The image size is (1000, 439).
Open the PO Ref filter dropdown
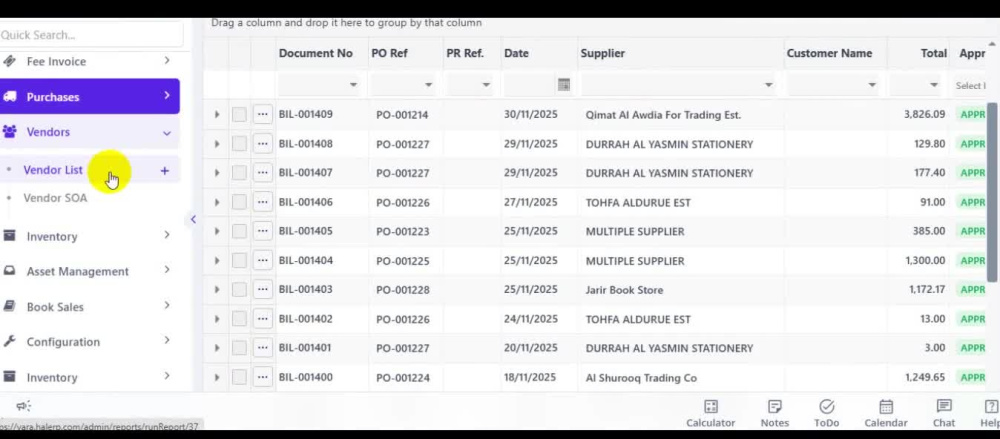coord(429,85)
